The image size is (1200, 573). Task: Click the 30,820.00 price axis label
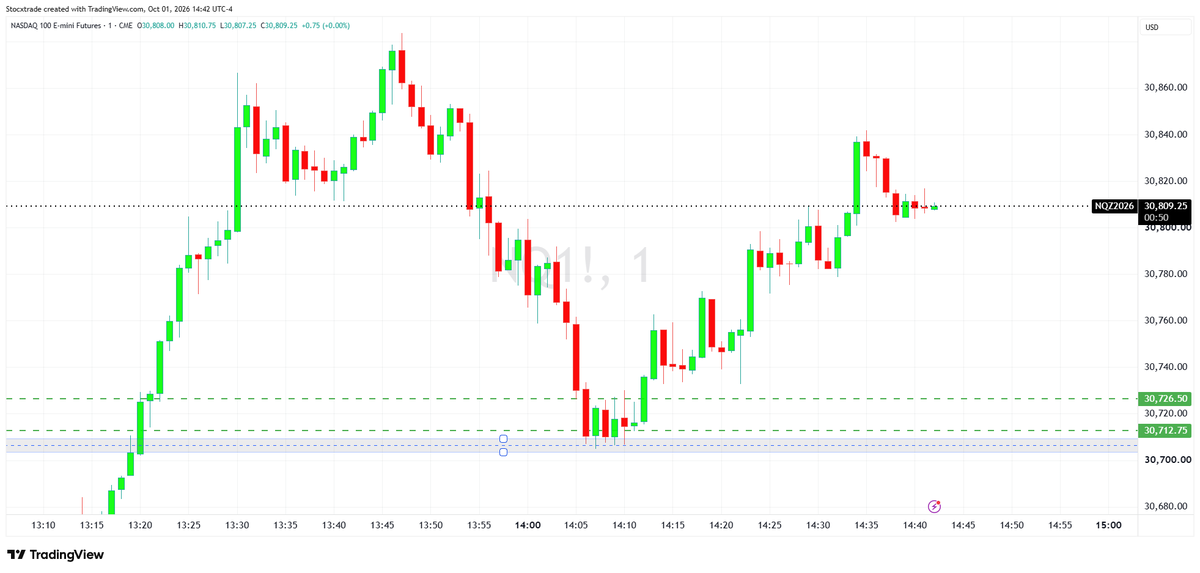[1165, 181]
